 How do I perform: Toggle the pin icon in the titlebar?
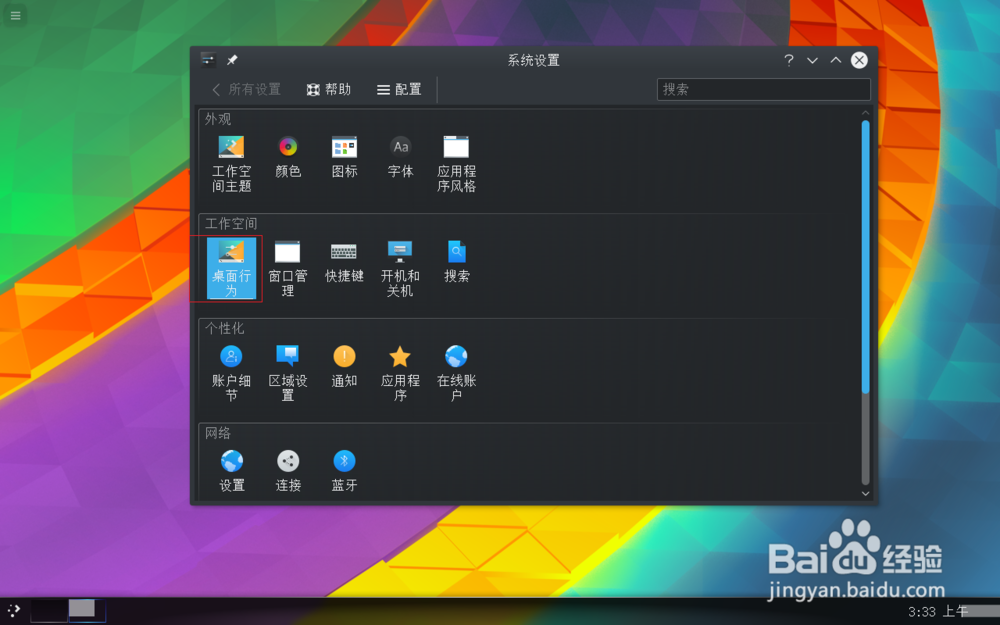[231, 60]
